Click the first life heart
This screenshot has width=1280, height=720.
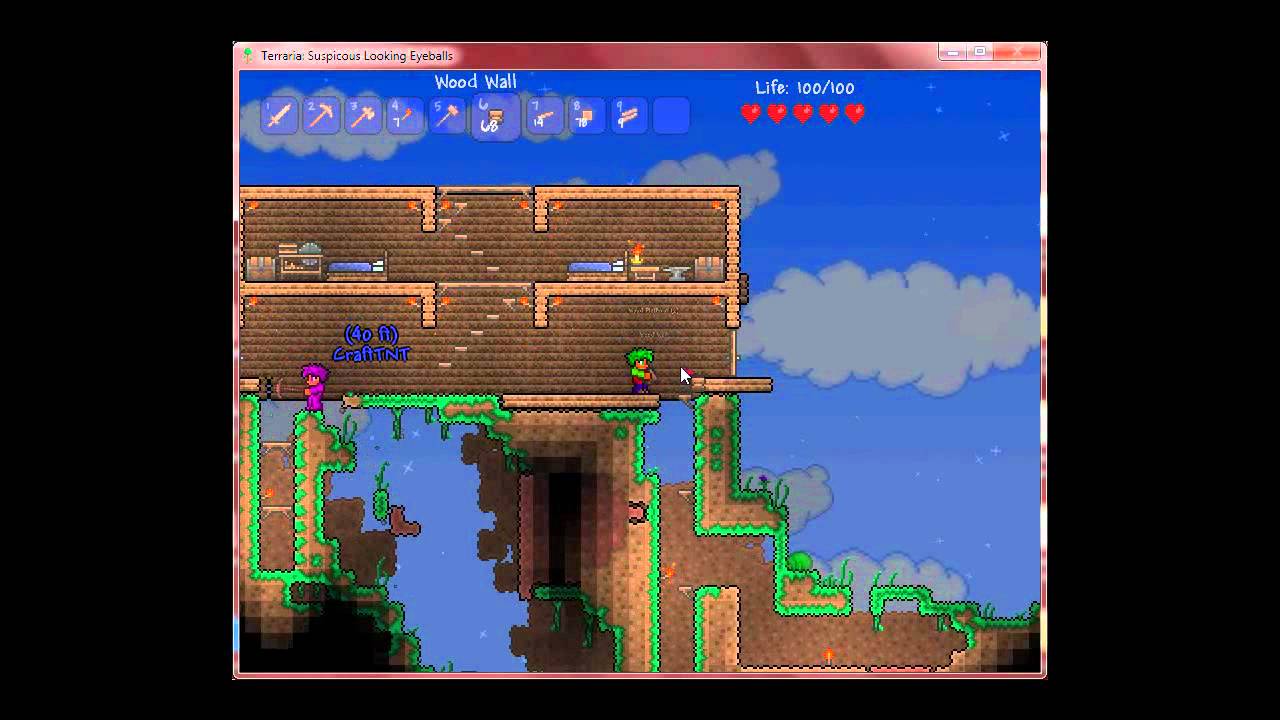click(751, 114)
